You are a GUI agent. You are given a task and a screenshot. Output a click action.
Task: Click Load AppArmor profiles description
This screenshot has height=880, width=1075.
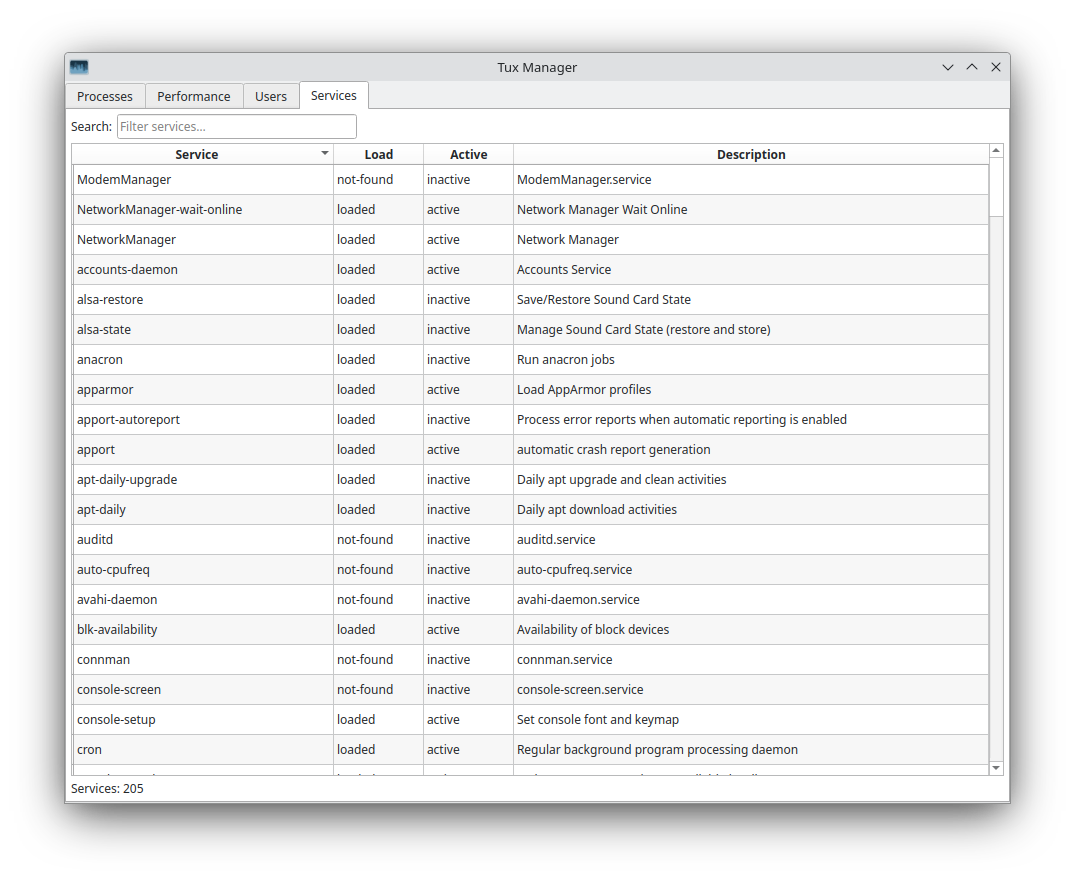click(751, 390)
